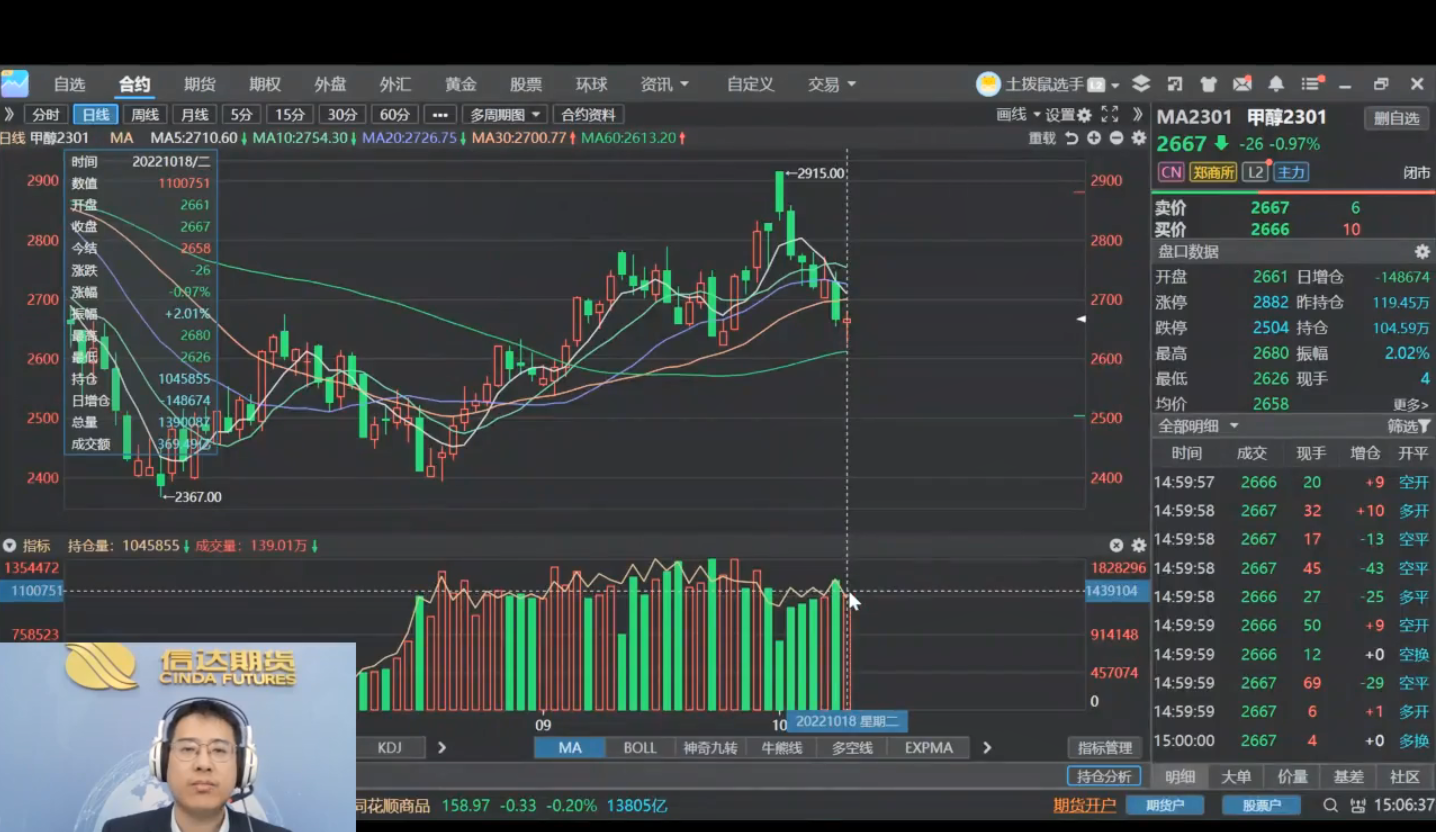Viewport: 1436px width, 832px height.
Task: Close the indicator sub-panel with X icon
Action: pos(1116,546)
